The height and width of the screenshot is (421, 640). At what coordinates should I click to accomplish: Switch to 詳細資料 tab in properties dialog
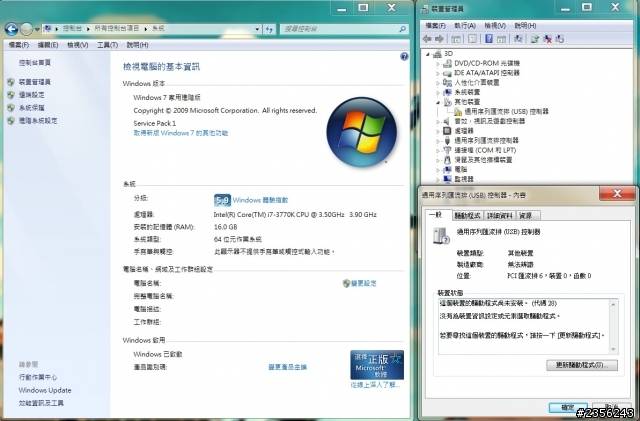pyautogui.click(x=500, y=216)
